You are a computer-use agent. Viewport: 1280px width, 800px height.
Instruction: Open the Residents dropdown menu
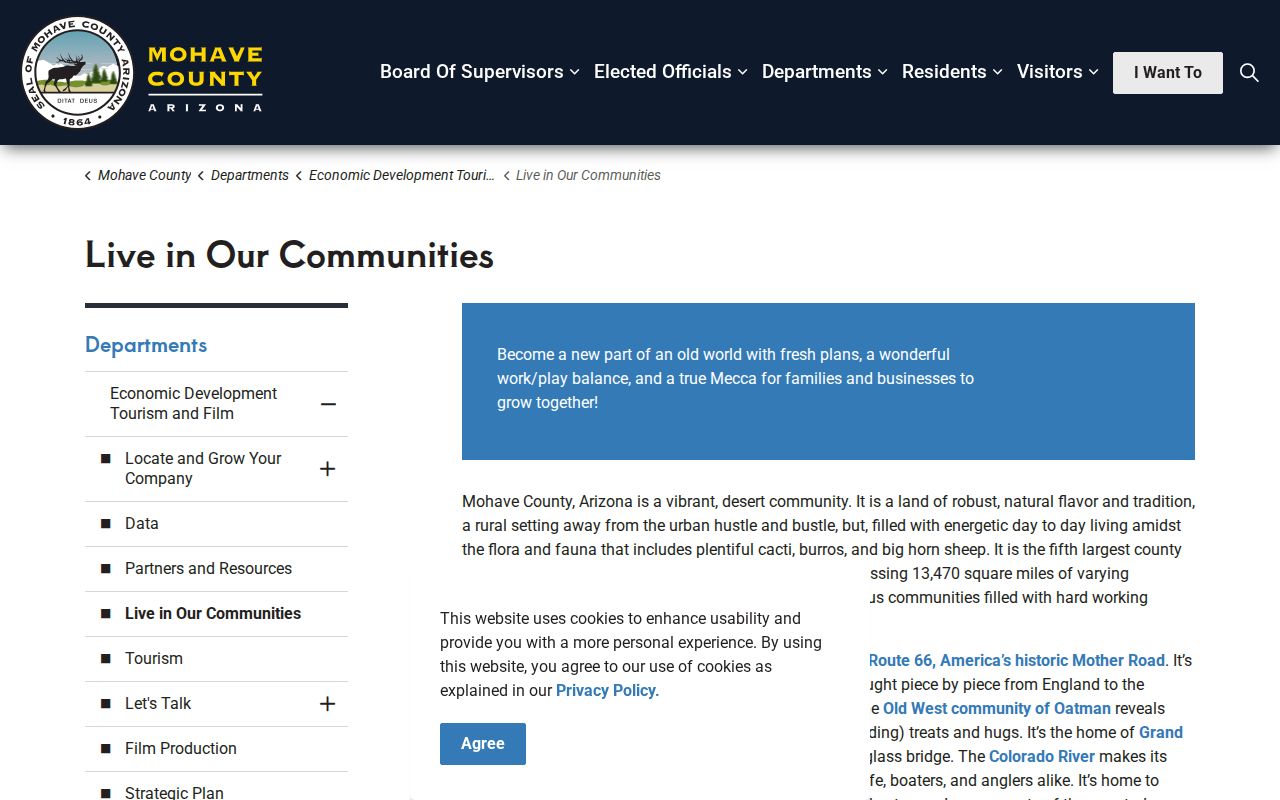point(952,72)
